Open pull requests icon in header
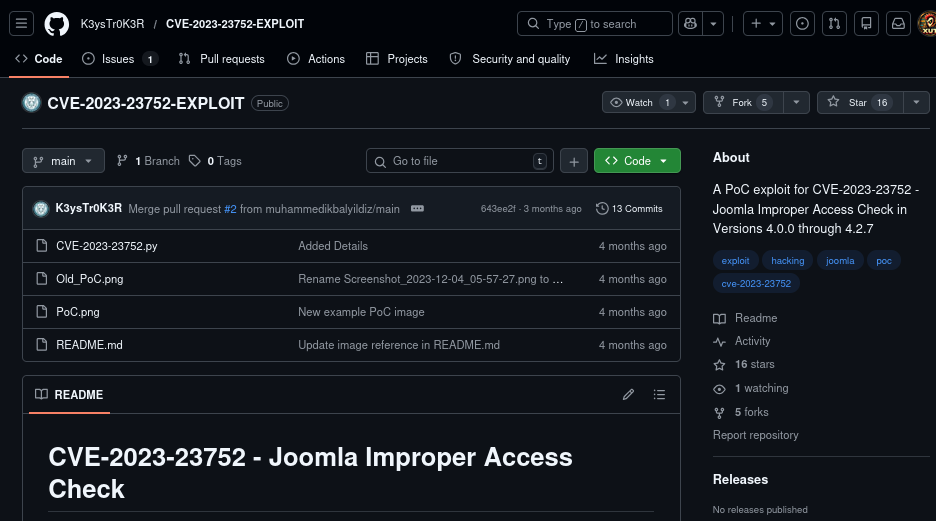 835,24
